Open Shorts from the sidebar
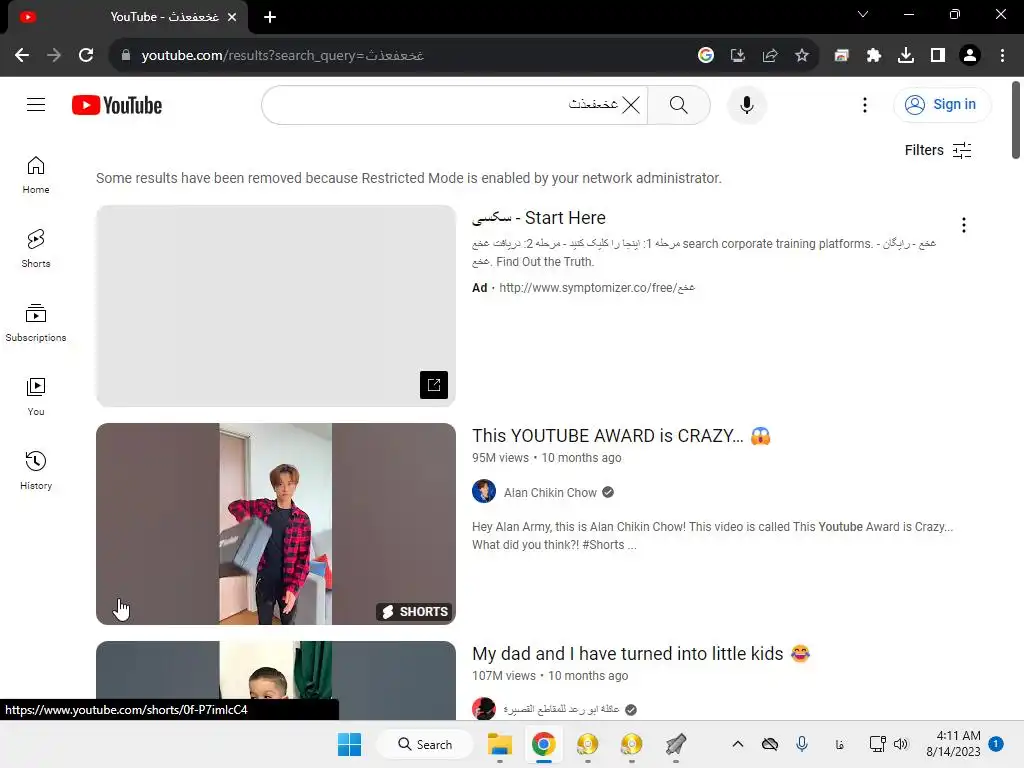The height and width of the screenshot is (768, 1024). 36,249
